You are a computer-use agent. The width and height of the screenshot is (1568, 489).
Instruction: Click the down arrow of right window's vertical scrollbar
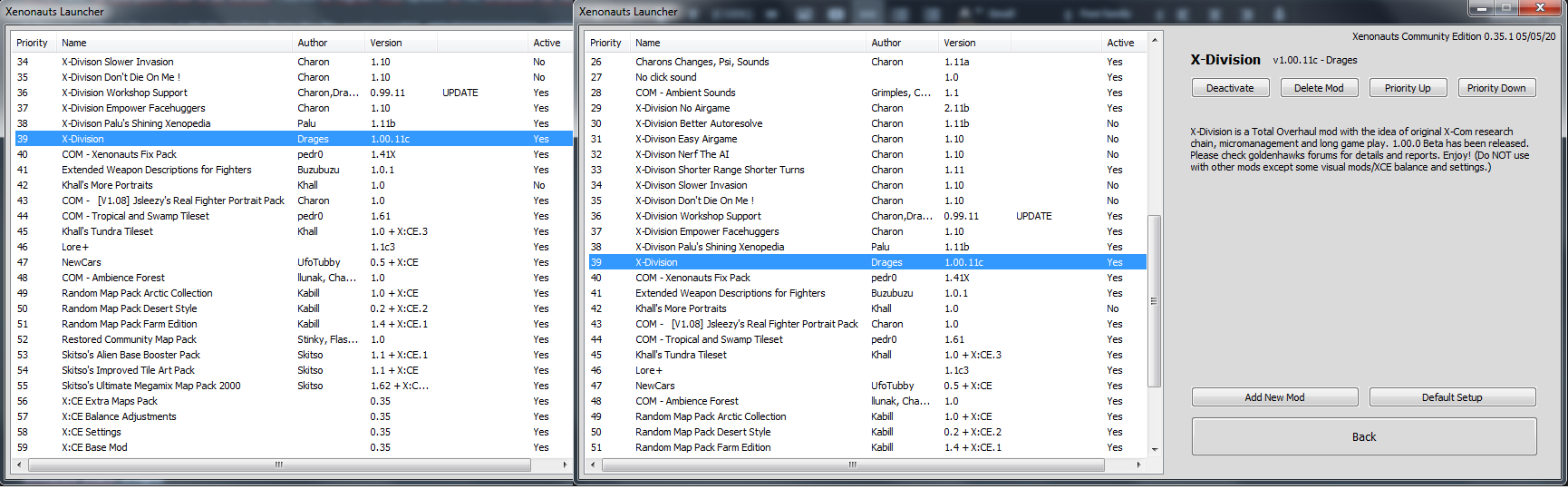(x=1154, y=449)
